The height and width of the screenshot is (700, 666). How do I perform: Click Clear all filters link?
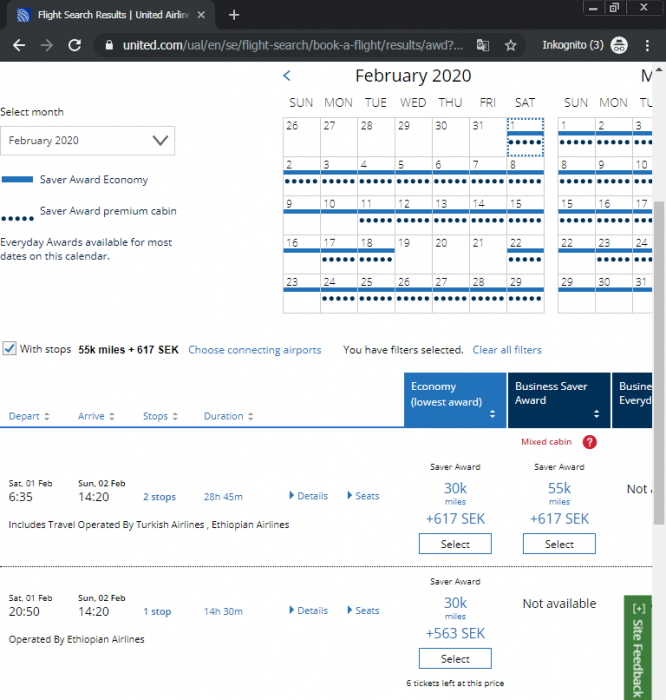click(x=507, y=350)
